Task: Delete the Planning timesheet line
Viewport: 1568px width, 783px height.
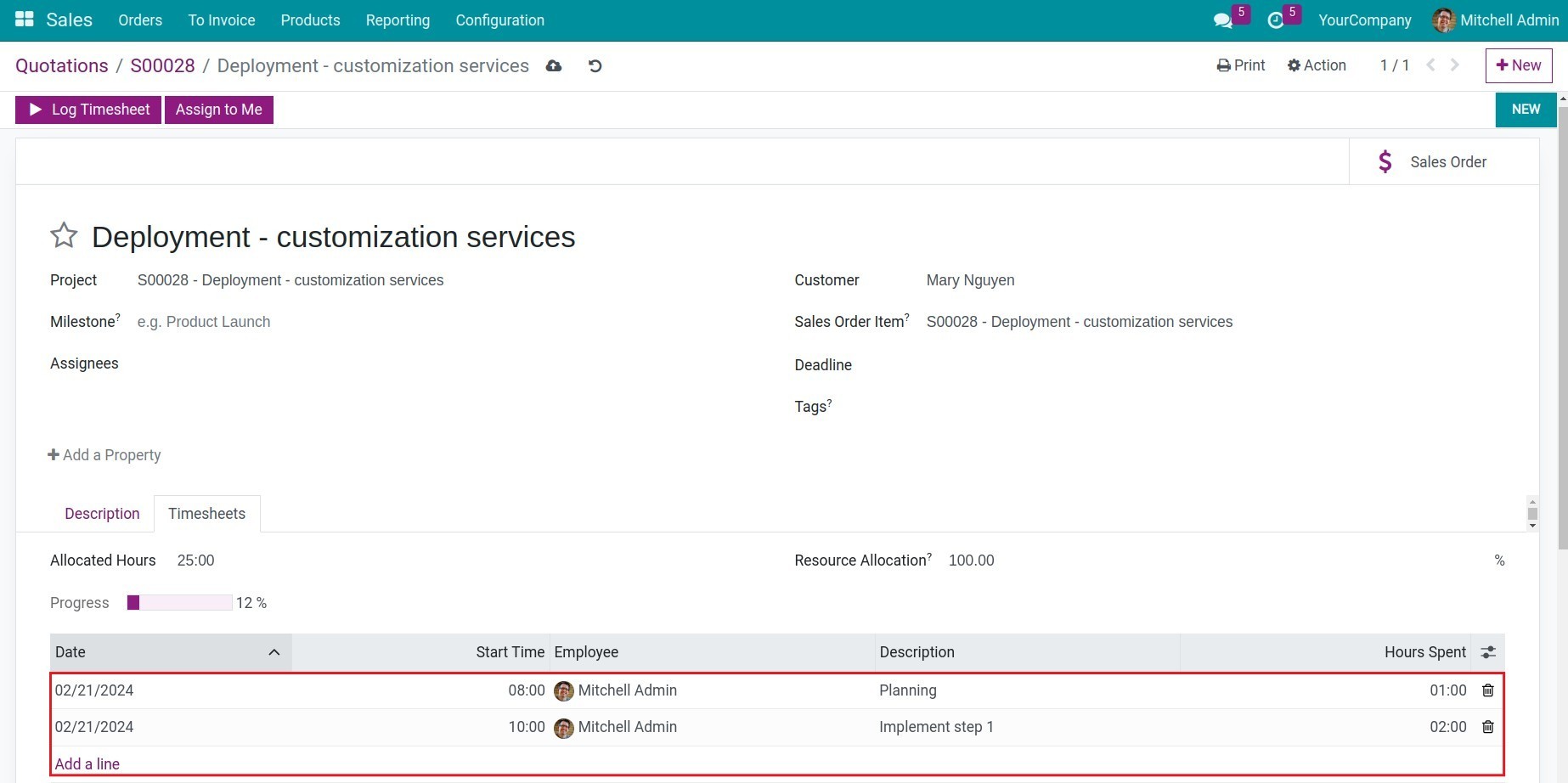Action: [x=1488, y=690]
